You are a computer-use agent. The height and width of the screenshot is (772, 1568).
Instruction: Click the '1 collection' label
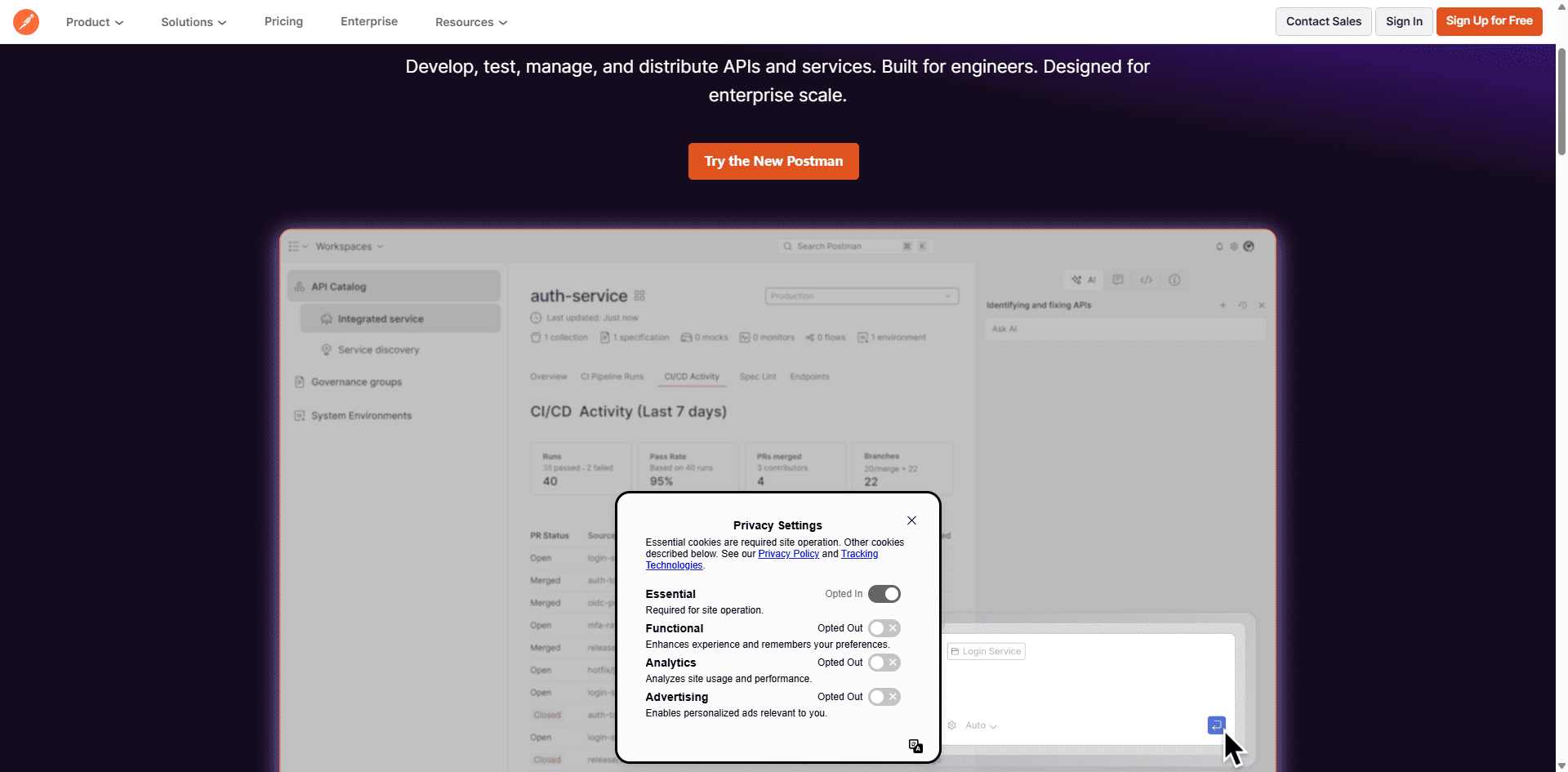559,337
